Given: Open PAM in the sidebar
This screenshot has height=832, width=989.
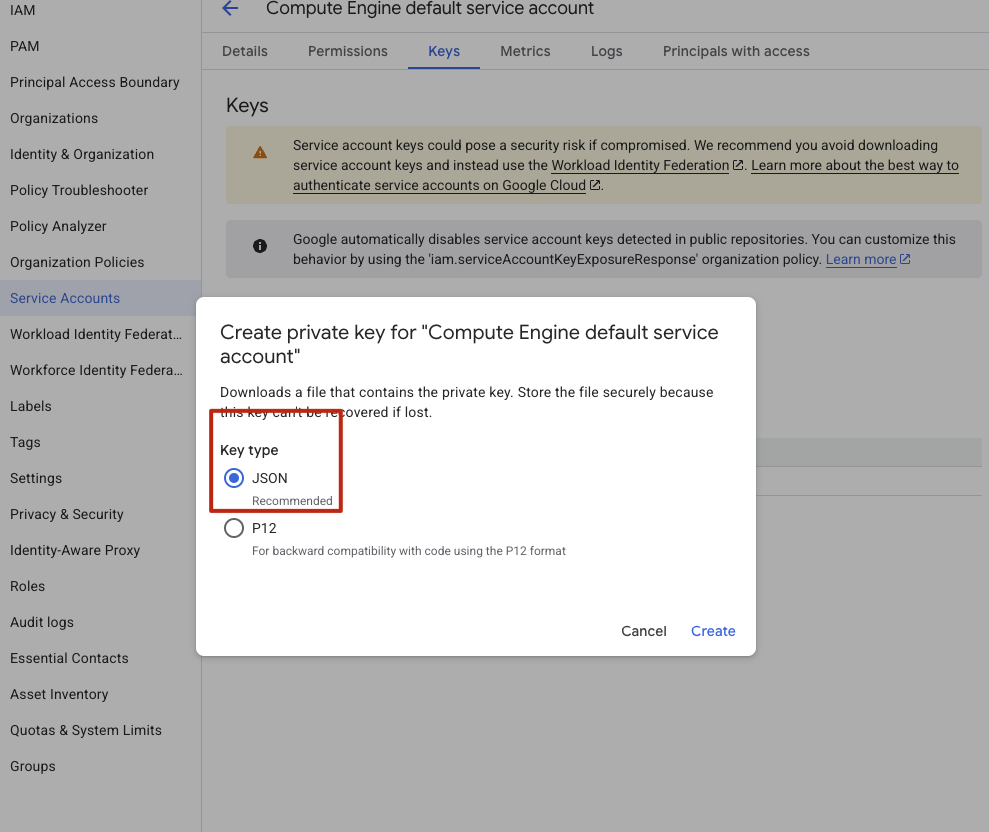Looking at the screenshot, I should click(25, 46).
